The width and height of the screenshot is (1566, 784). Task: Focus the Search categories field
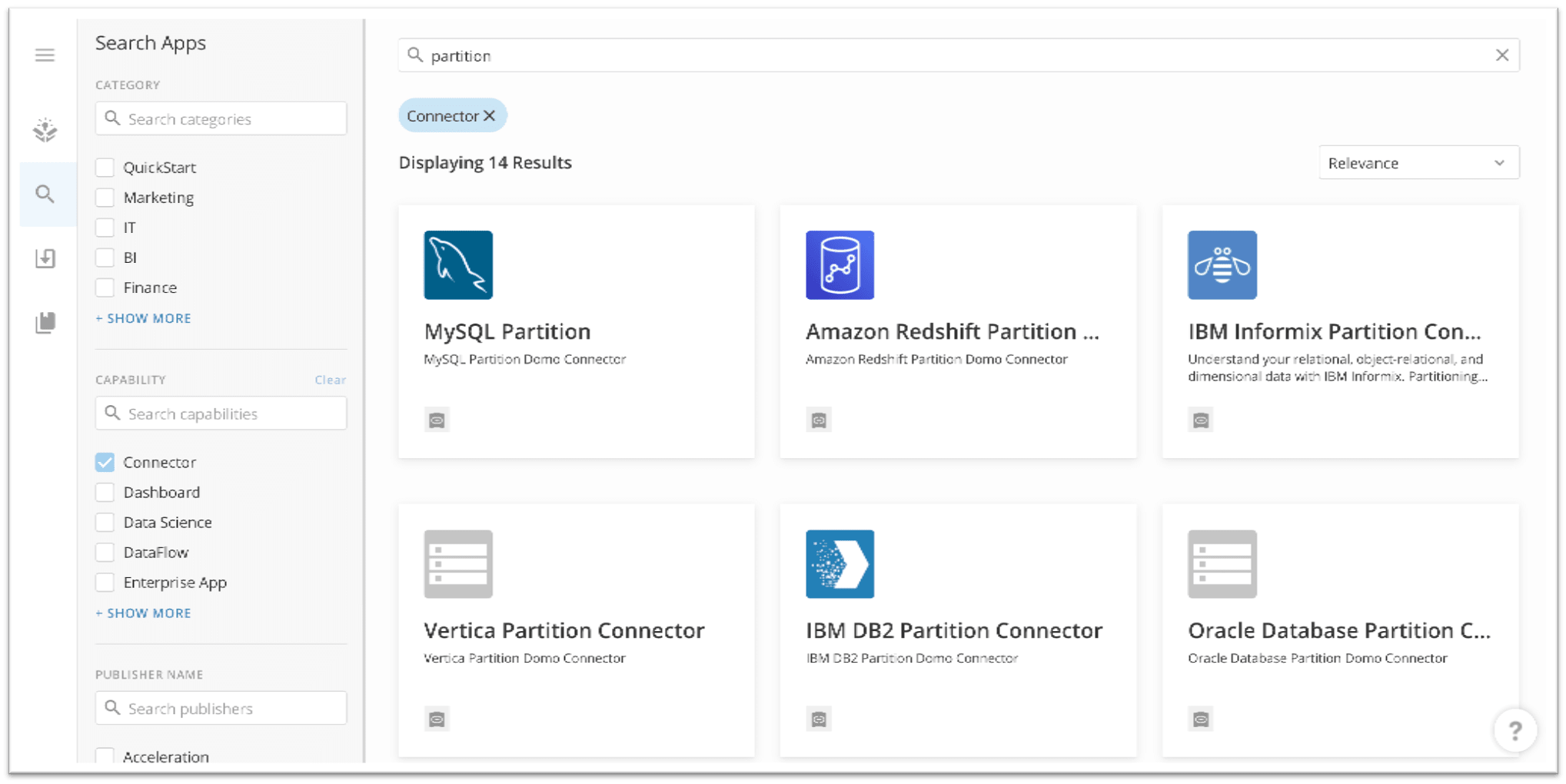point(221,118)
